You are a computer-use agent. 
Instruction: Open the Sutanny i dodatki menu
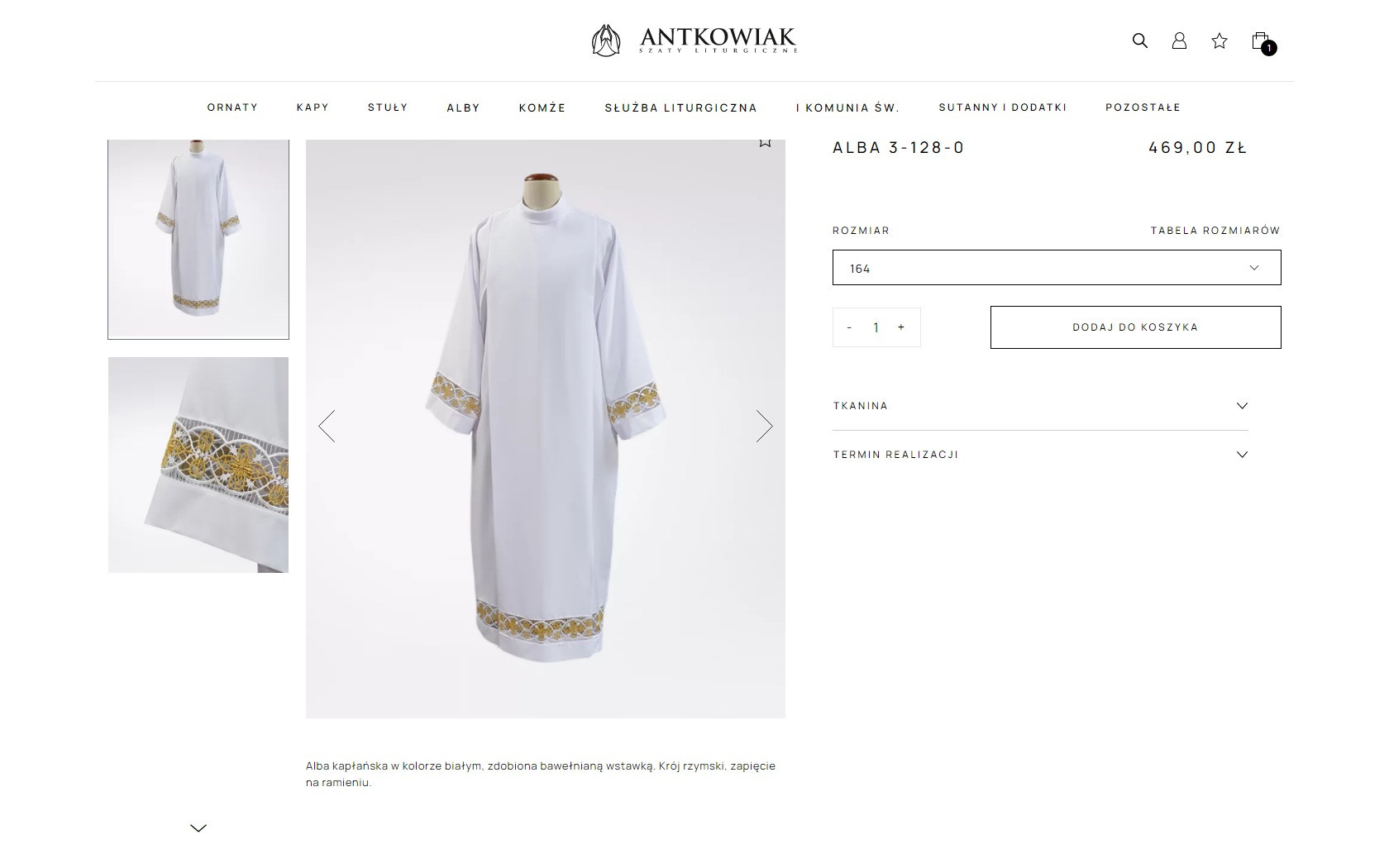[1002, 107]
